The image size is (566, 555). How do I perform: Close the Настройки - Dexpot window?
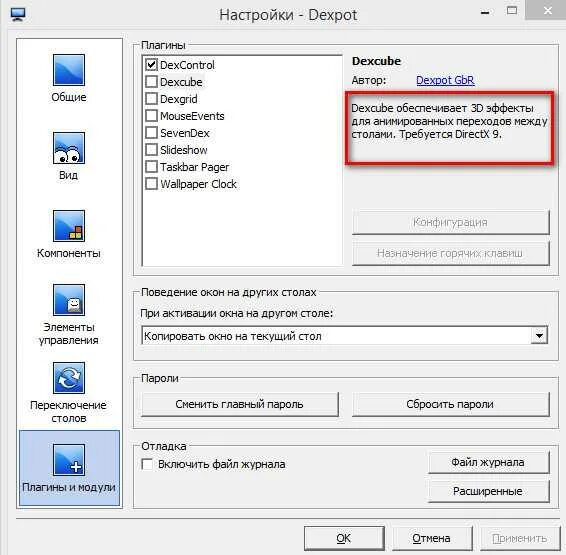tap(547, 10)
